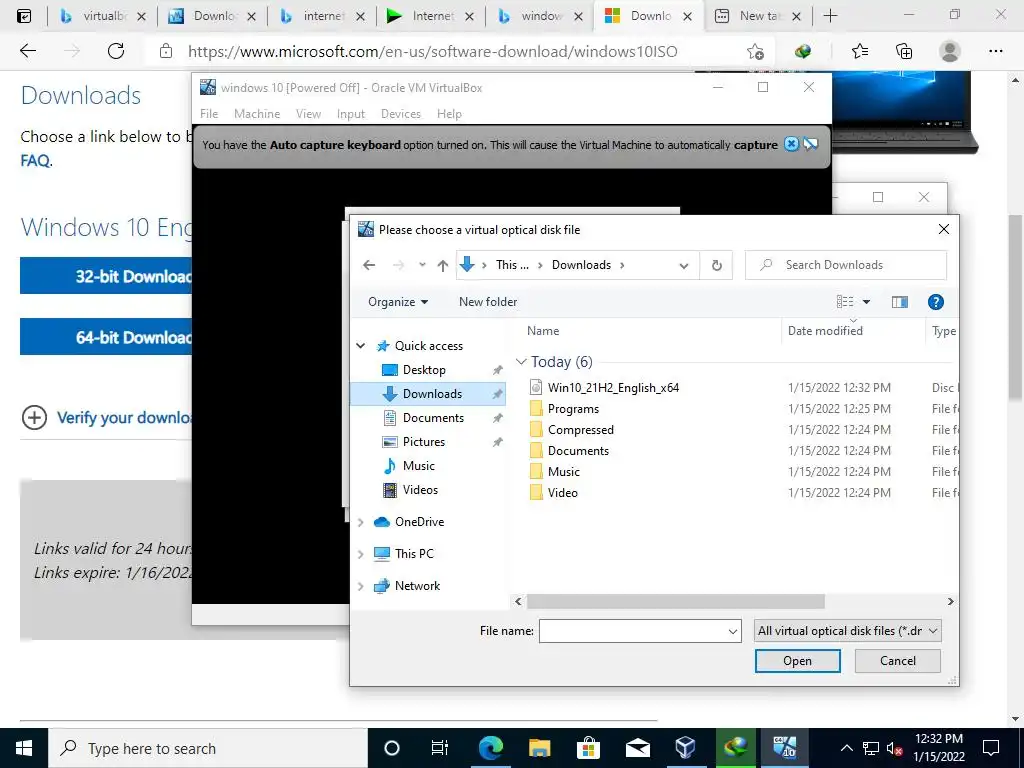This screenshot has width=1024, height=768.
Task: Open Windows Start menu
Action: point(24,748)
